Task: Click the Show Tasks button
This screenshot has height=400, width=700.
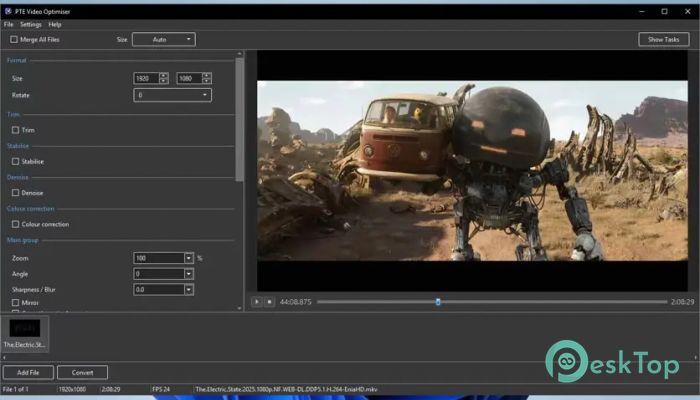Action: 663,39
